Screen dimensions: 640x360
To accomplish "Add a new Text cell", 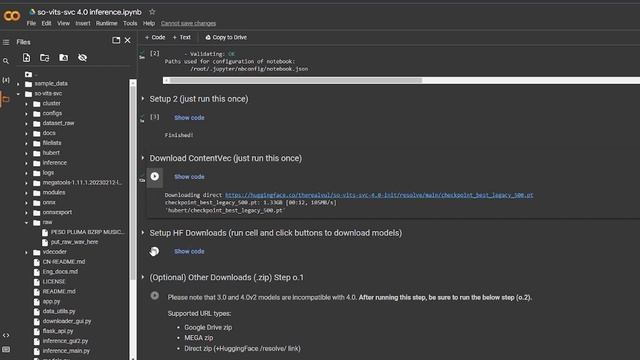I will click(182, 37).
